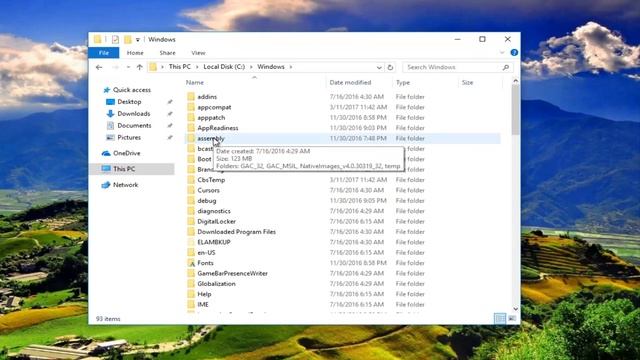Select the Downloaded Program Files folder name
Image resolution: width=640 pixels, height=360 pixels.
(236, 231)
